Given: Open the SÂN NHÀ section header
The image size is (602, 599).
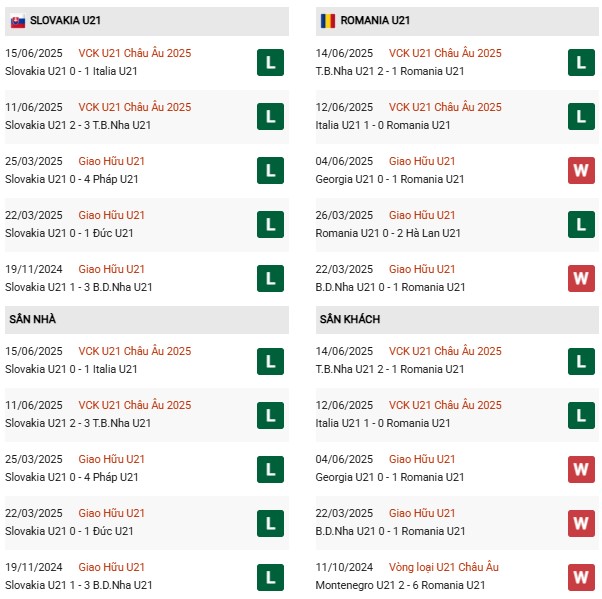Looking at the screenshot, I should (31, 319).
